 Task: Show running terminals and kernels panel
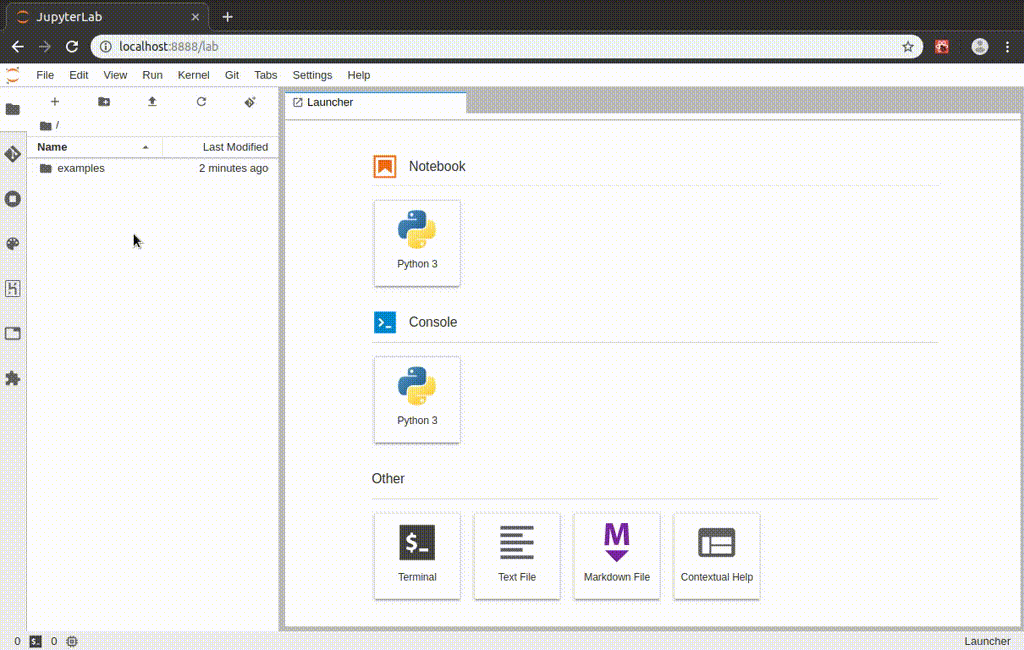(x=12, y=199)
